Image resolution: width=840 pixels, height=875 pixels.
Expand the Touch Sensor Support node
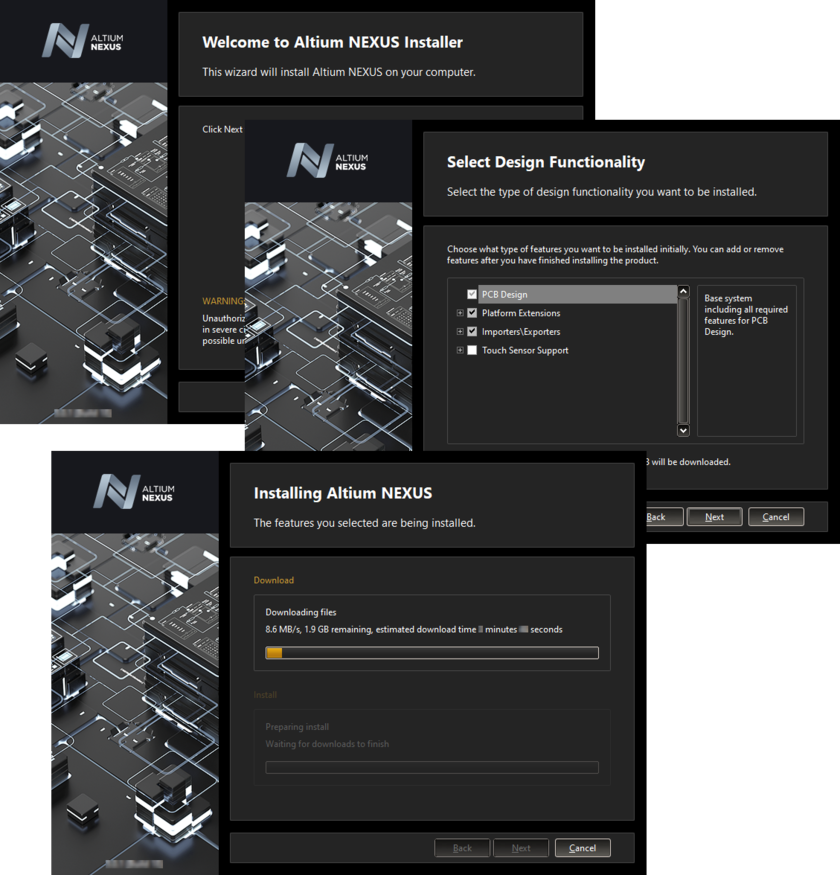coord(458,350)
